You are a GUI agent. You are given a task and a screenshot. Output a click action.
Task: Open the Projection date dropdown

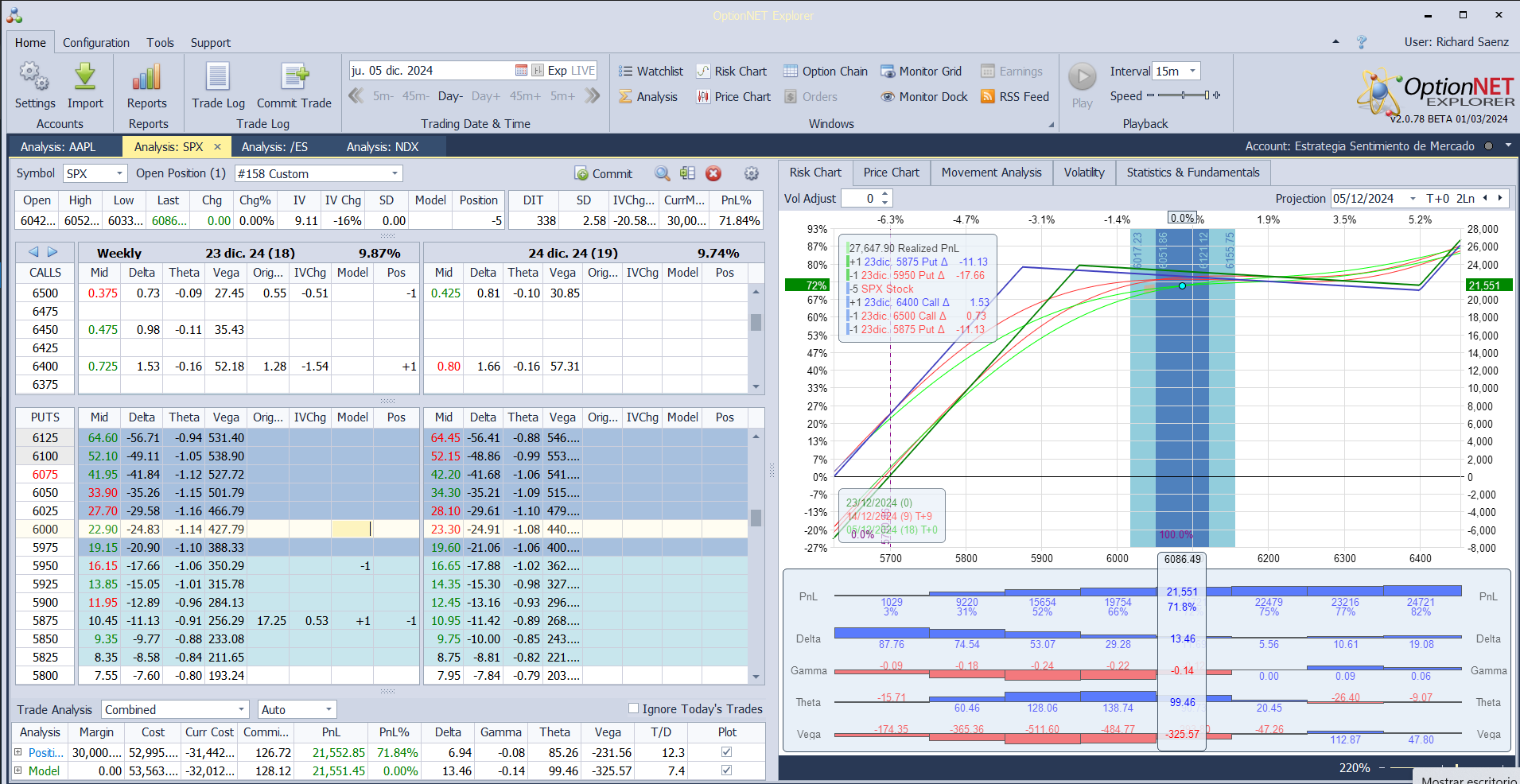1413,198
